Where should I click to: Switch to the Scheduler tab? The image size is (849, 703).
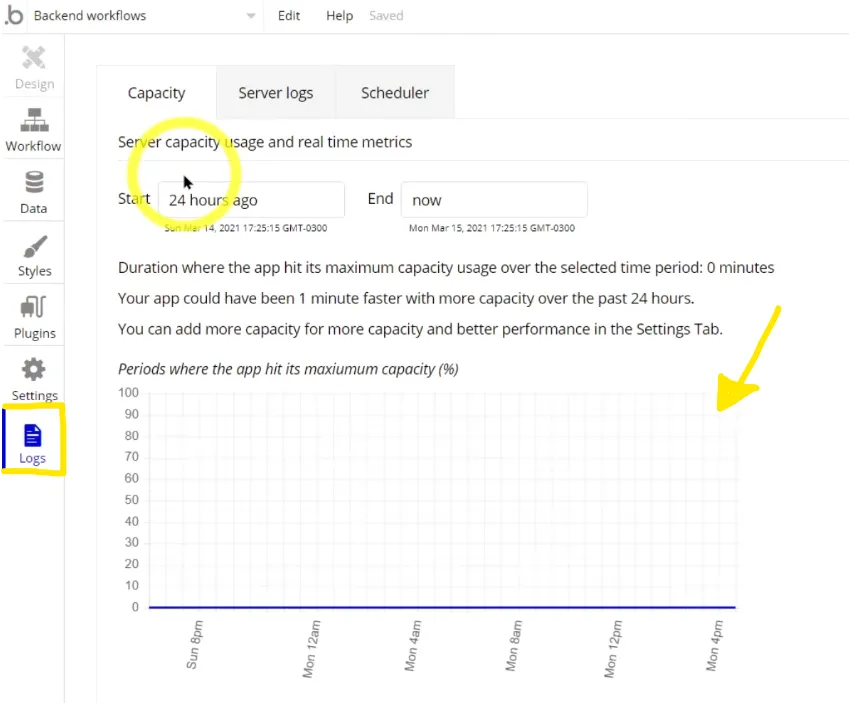coord(395,93)
